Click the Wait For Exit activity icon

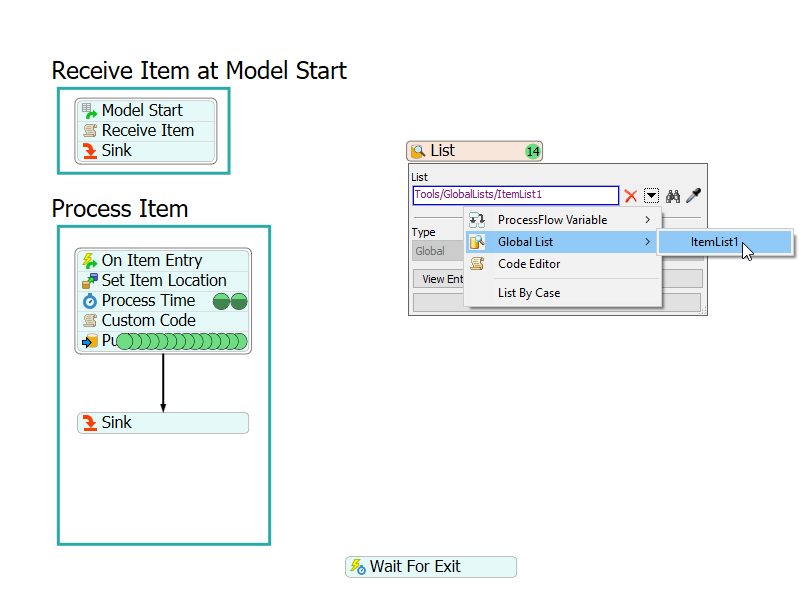tap(357, 567)
